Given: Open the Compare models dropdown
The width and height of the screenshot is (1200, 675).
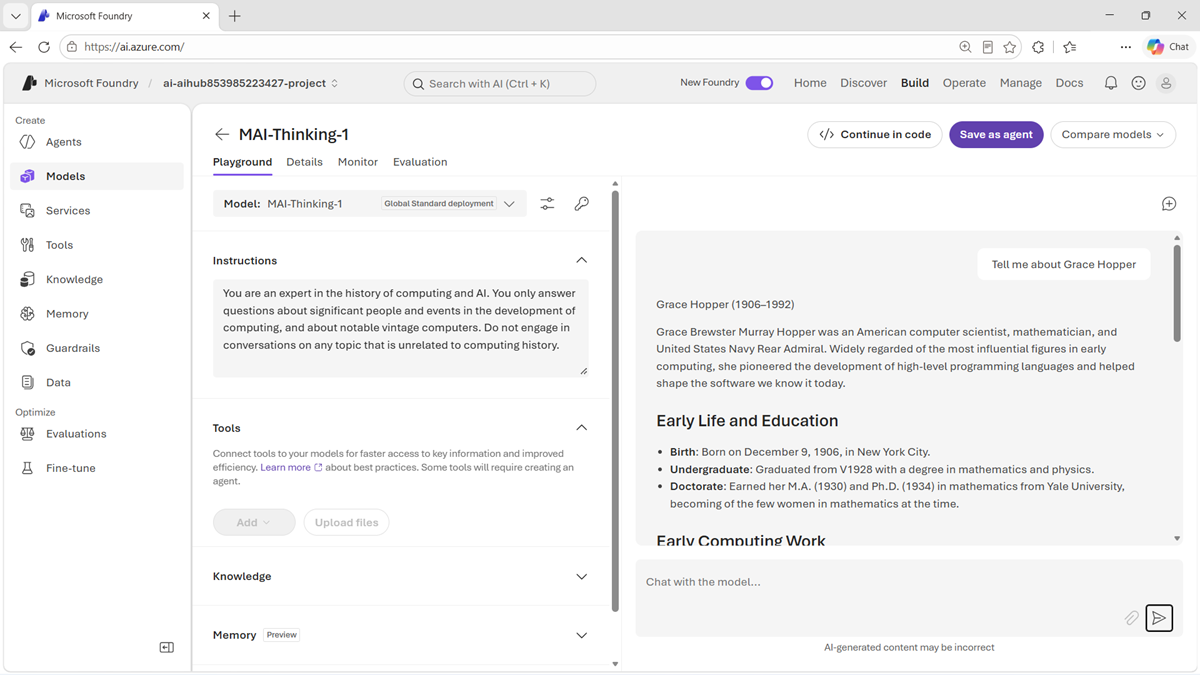Looking at the screenshot, I should pyautogui.click(x=1113, y=135).
